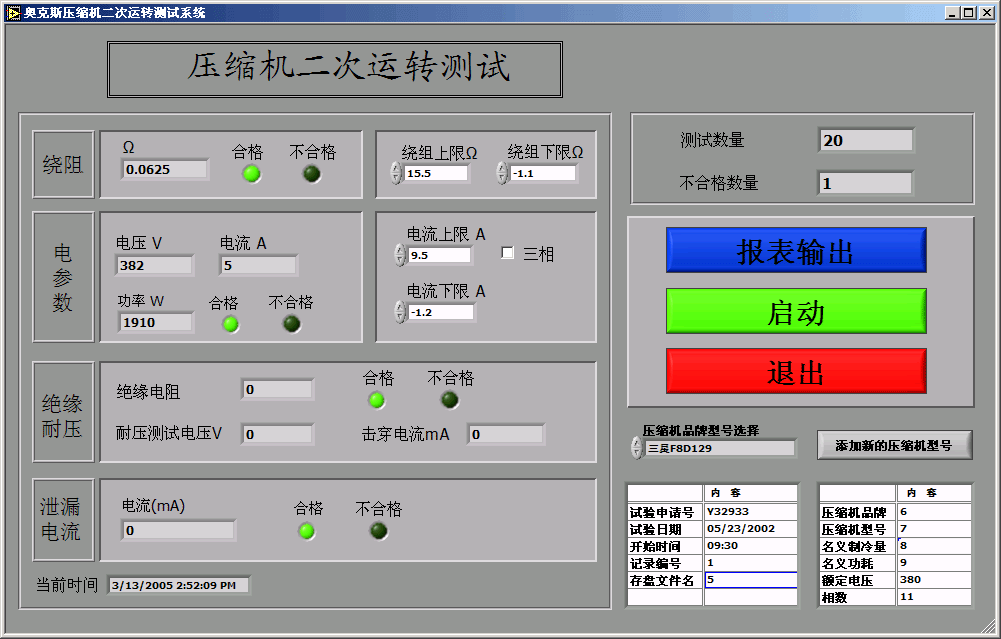Click the dark 不合格 LED in 绕阻 section
Image resolution: width=1001 pixels, height=639 pixels.
[x=312, y=173]
